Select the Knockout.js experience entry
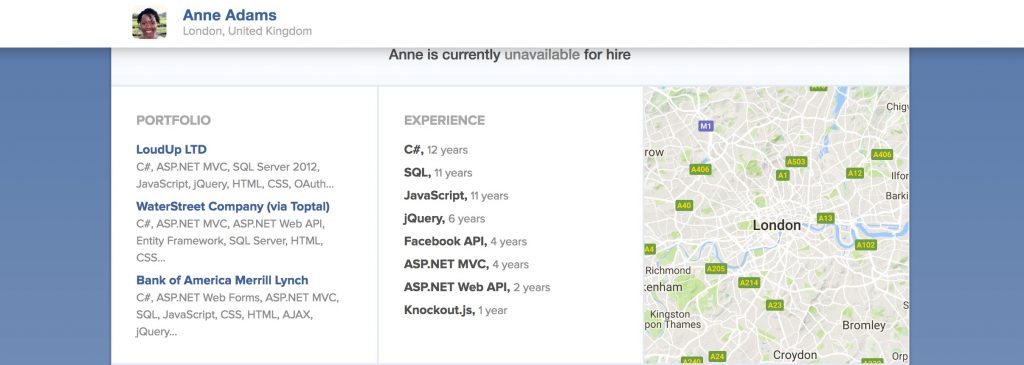This screenshot has height=365, width=1024. pos(455,310)
